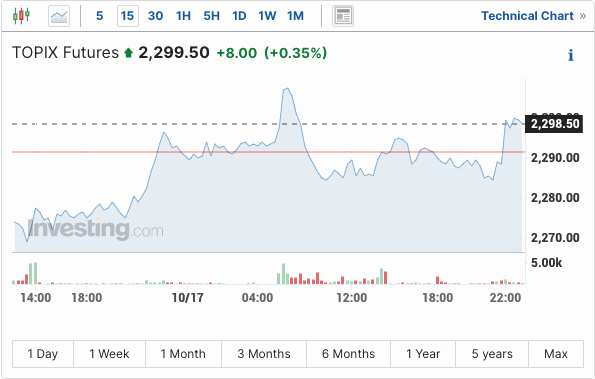Screen dimensions: 595x379
Task: Click the 2,280.00 axis label
Action: point(555,198)
